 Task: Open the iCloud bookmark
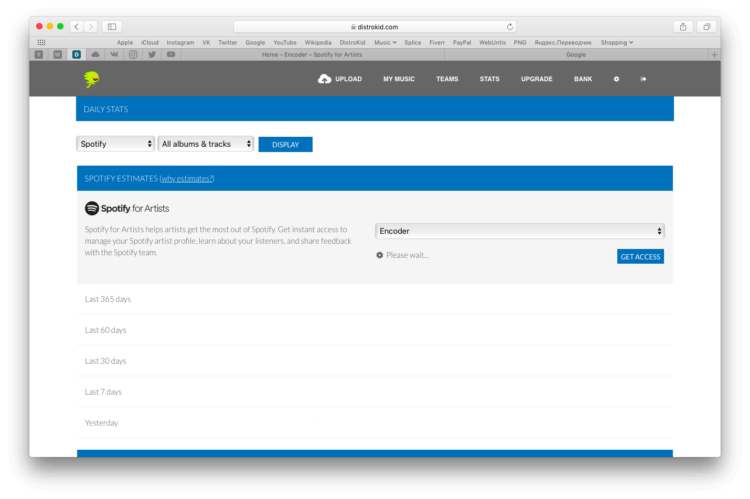tap(150, 43)
